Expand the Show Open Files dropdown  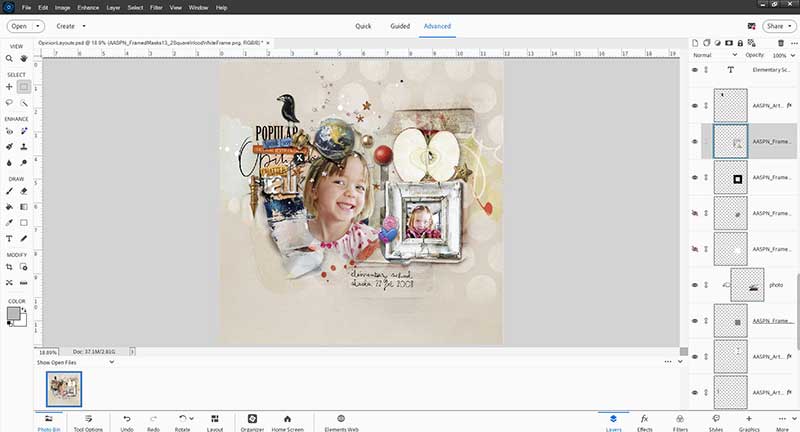[x=112, y=362]
